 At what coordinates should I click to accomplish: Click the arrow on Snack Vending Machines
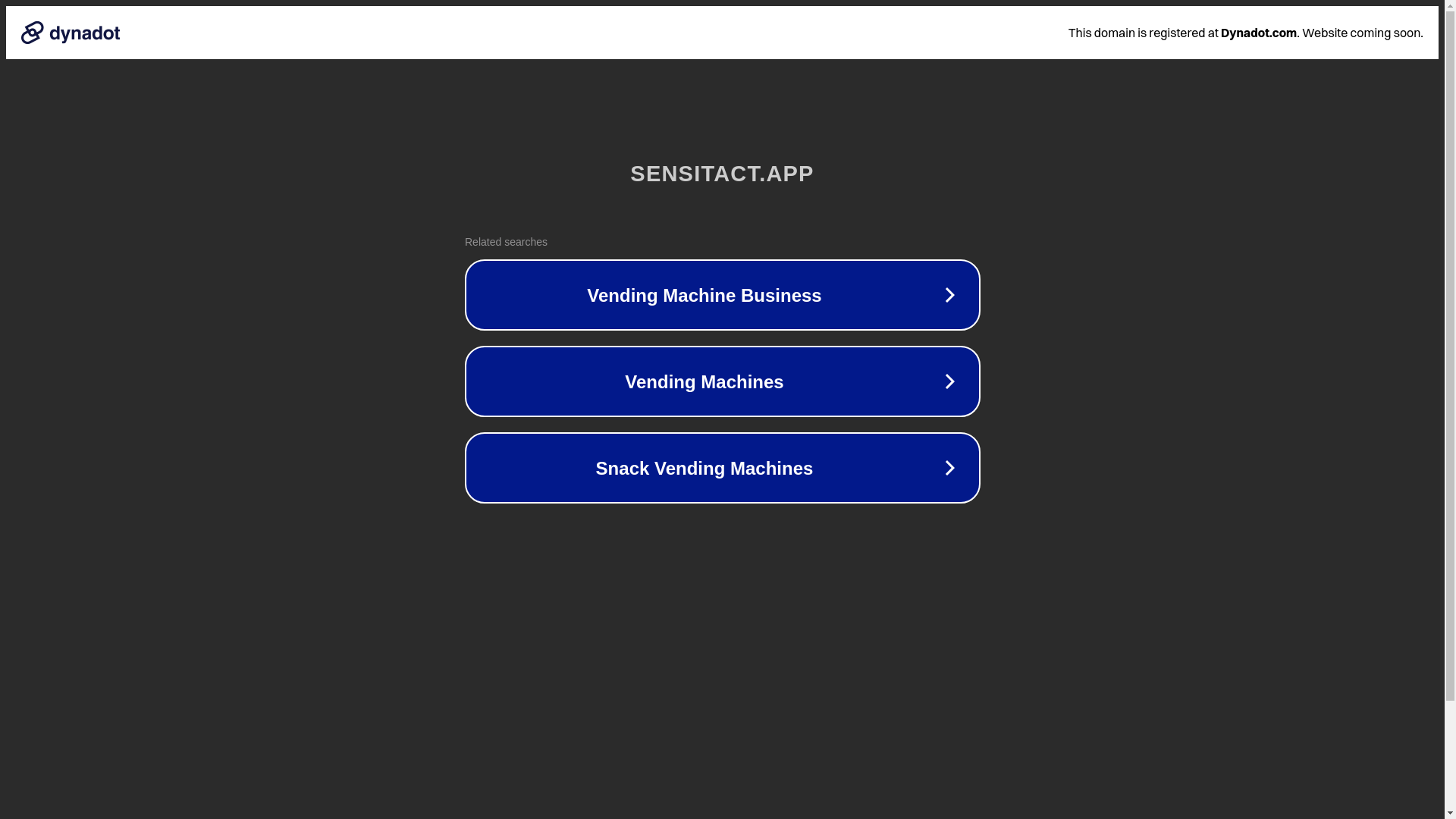click(x=949, y=468)
